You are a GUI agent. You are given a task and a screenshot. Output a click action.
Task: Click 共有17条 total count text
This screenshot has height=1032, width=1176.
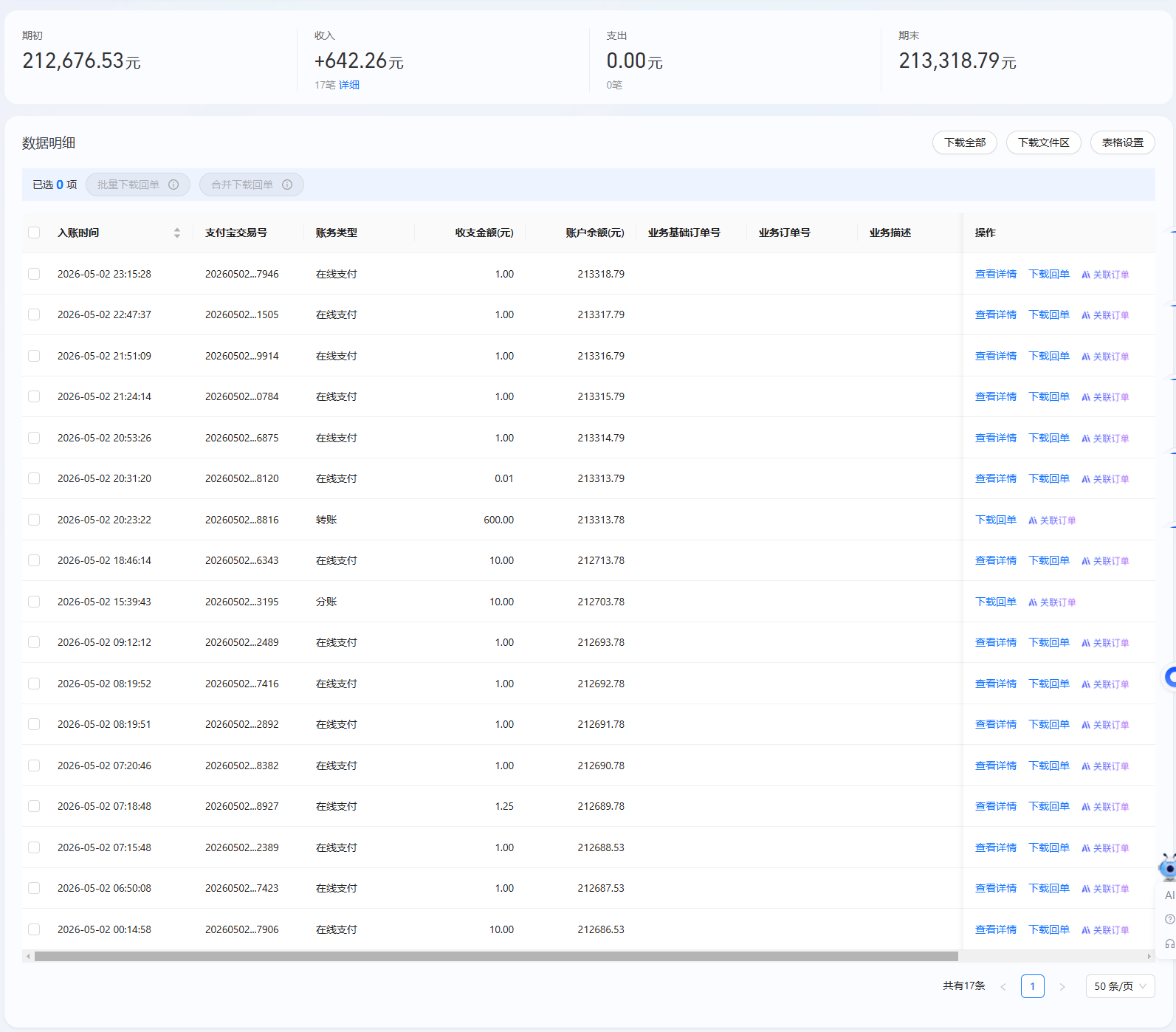[964, 986]
